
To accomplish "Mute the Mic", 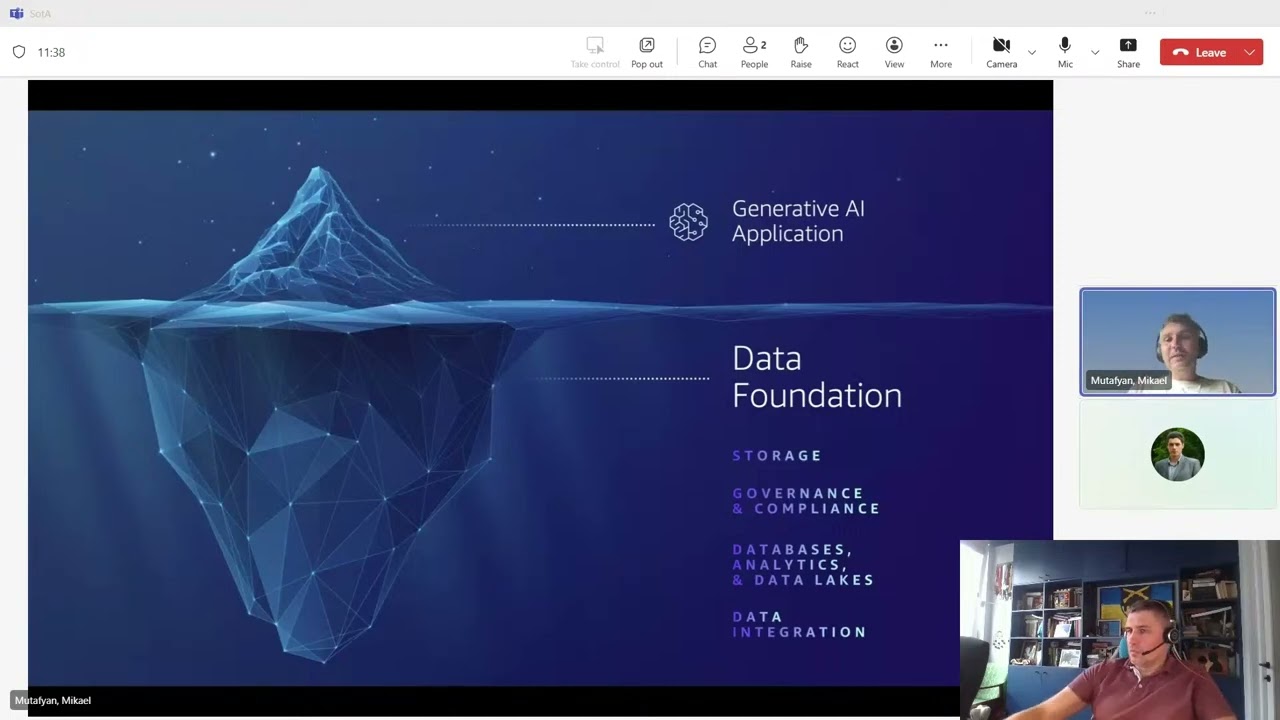I will tap(1065, 52).
